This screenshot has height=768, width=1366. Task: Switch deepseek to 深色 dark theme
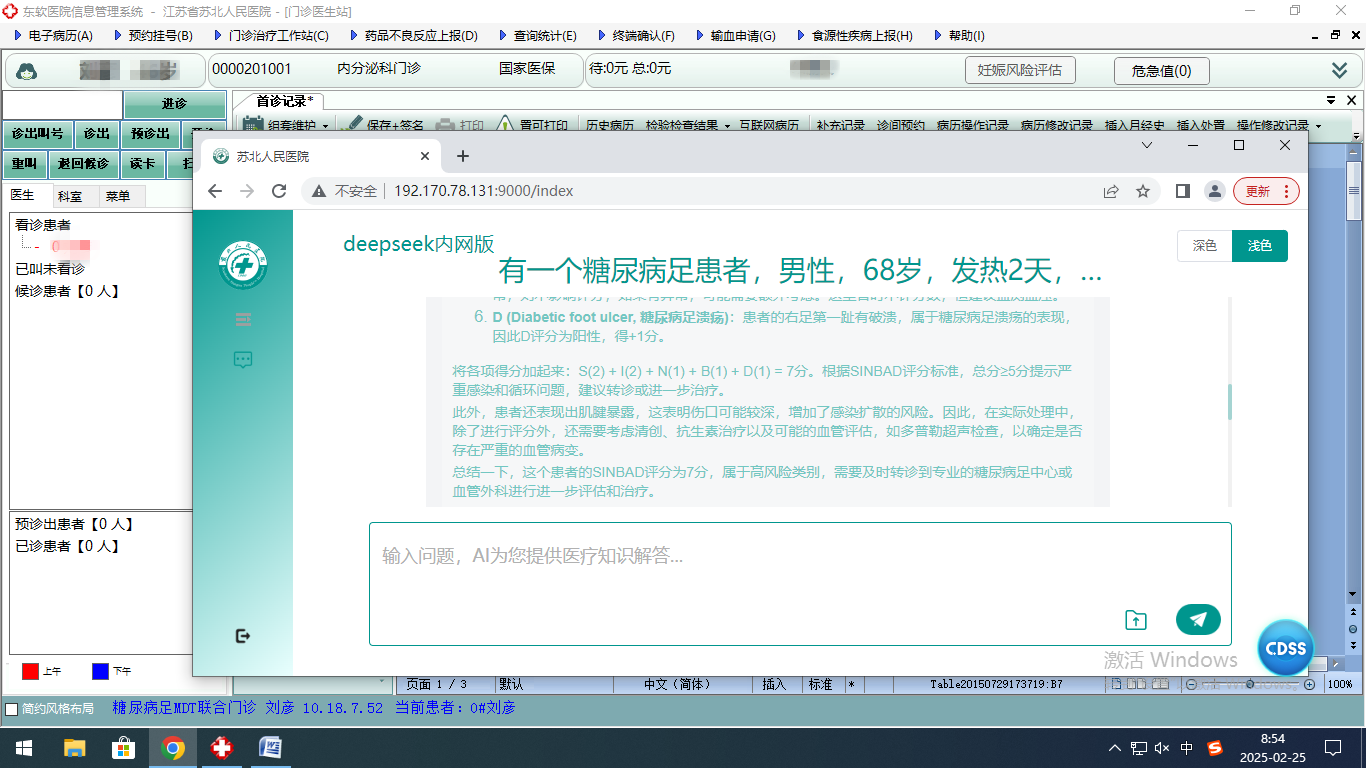pyautogui.click(x=1204, y=245)
